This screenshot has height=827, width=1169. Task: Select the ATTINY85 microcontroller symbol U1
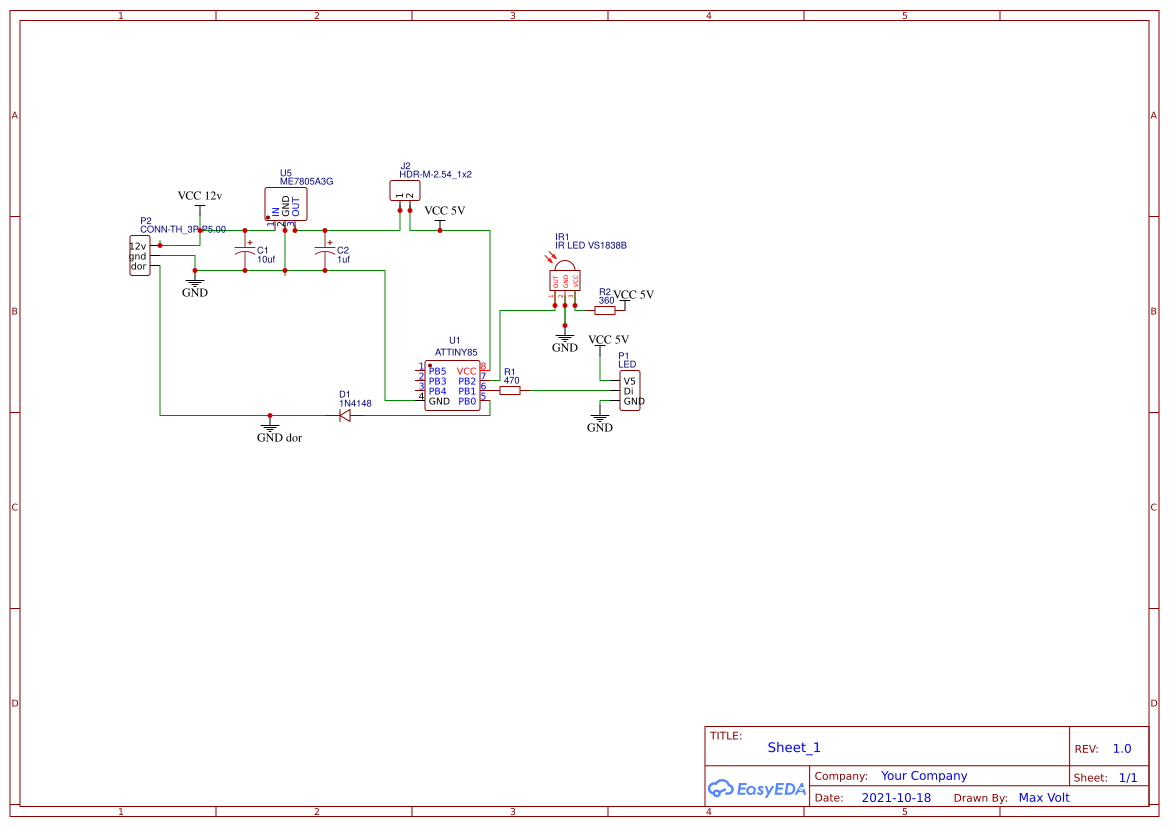point(453,383)
